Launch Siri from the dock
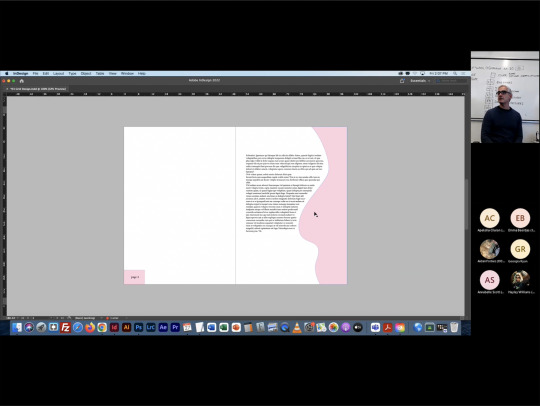The width and height of the screenshot is (540, 406). tap(29, 327)
